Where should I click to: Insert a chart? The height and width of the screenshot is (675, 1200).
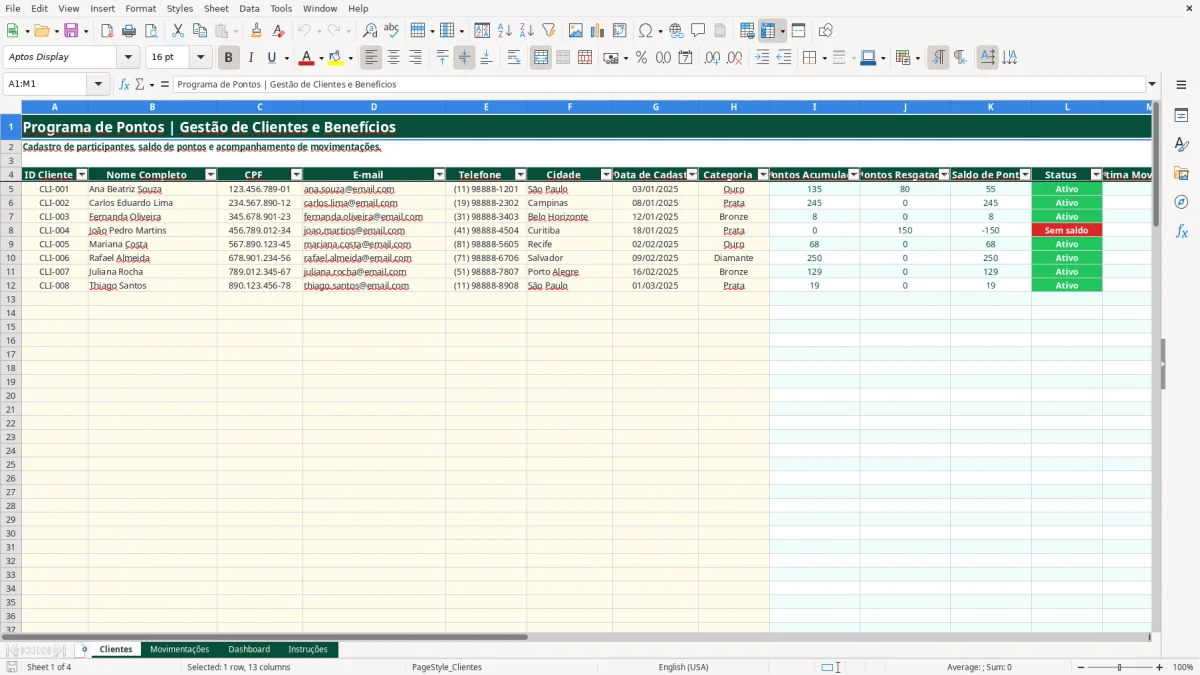click(x=598, y=31)
